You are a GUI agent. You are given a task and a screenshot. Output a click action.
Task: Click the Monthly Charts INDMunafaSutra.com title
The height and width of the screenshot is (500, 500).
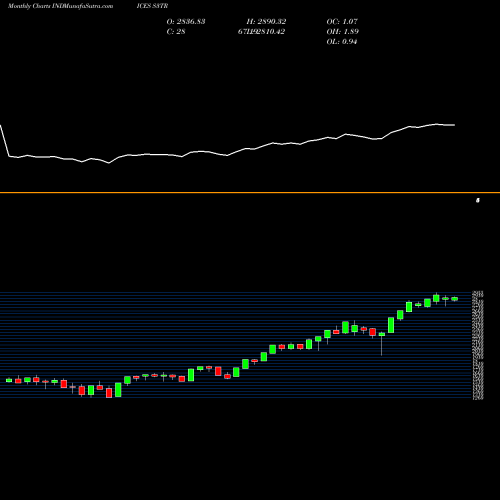[x=60, y=6]
